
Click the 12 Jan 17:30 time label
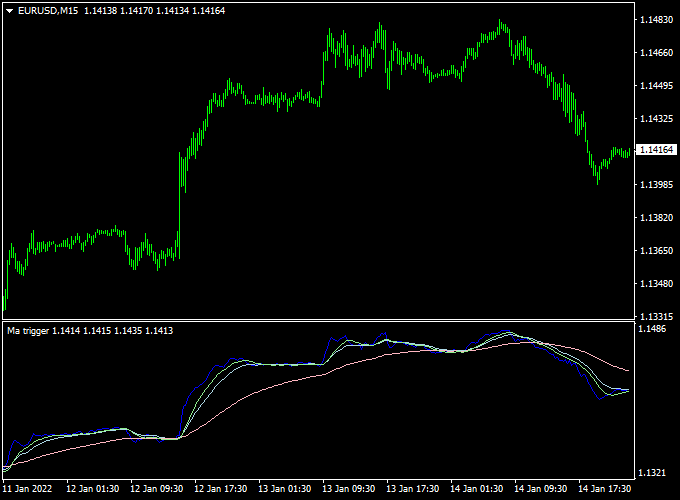coord(221,489)
